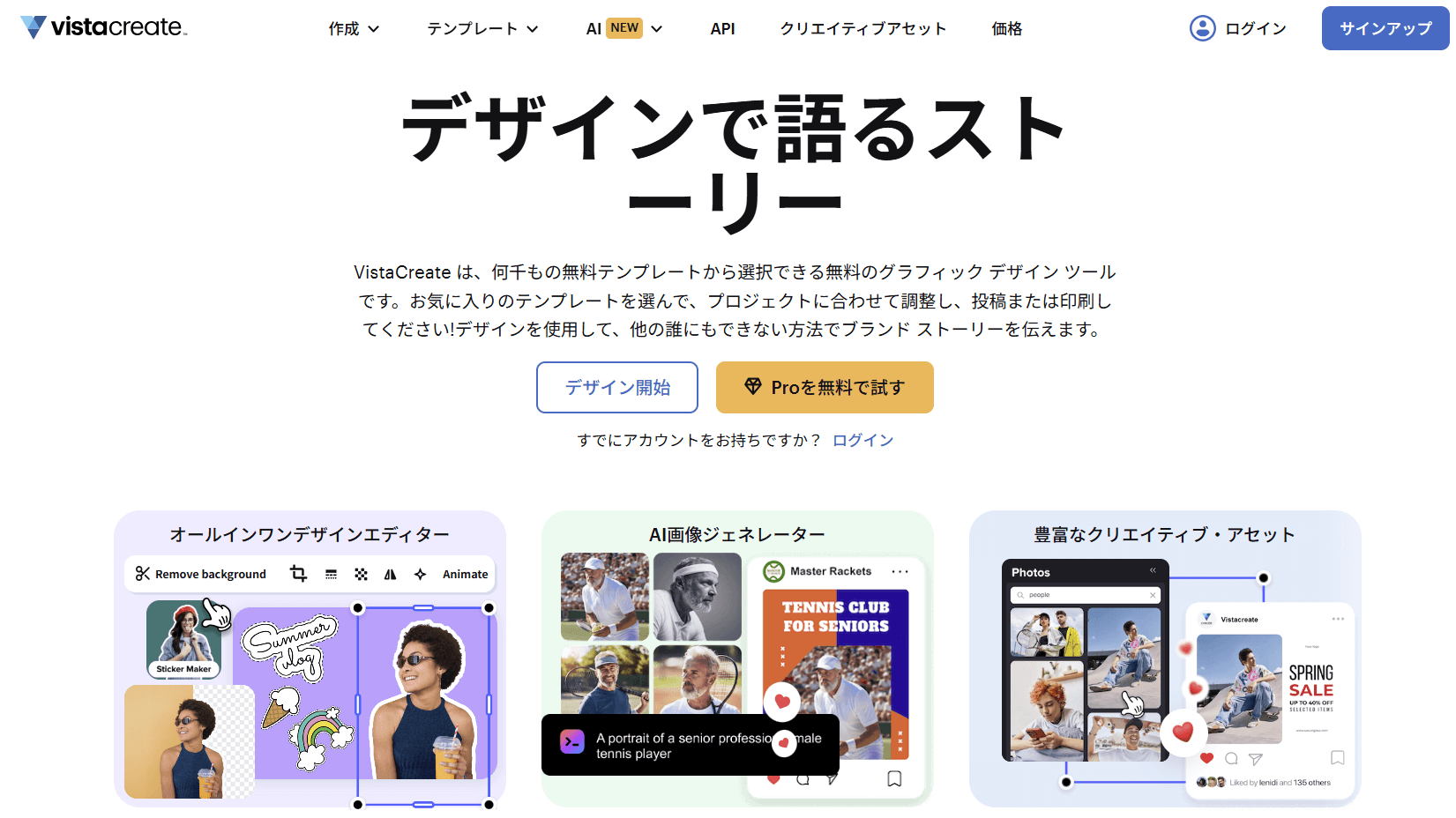Open the 価格 pricing page
This screenshot has height=818, width=1456.
point(1006,29)
